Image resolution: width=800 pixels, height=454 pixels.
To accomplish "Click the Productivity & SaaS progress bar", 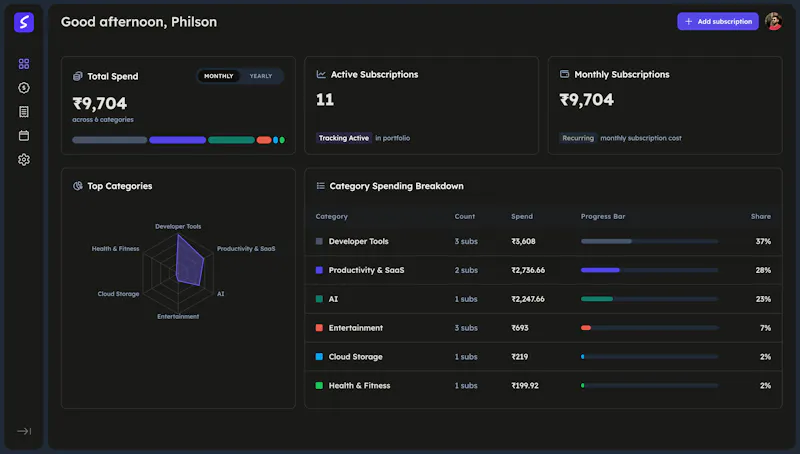I will pyautogui.click(x=649, y=270).
